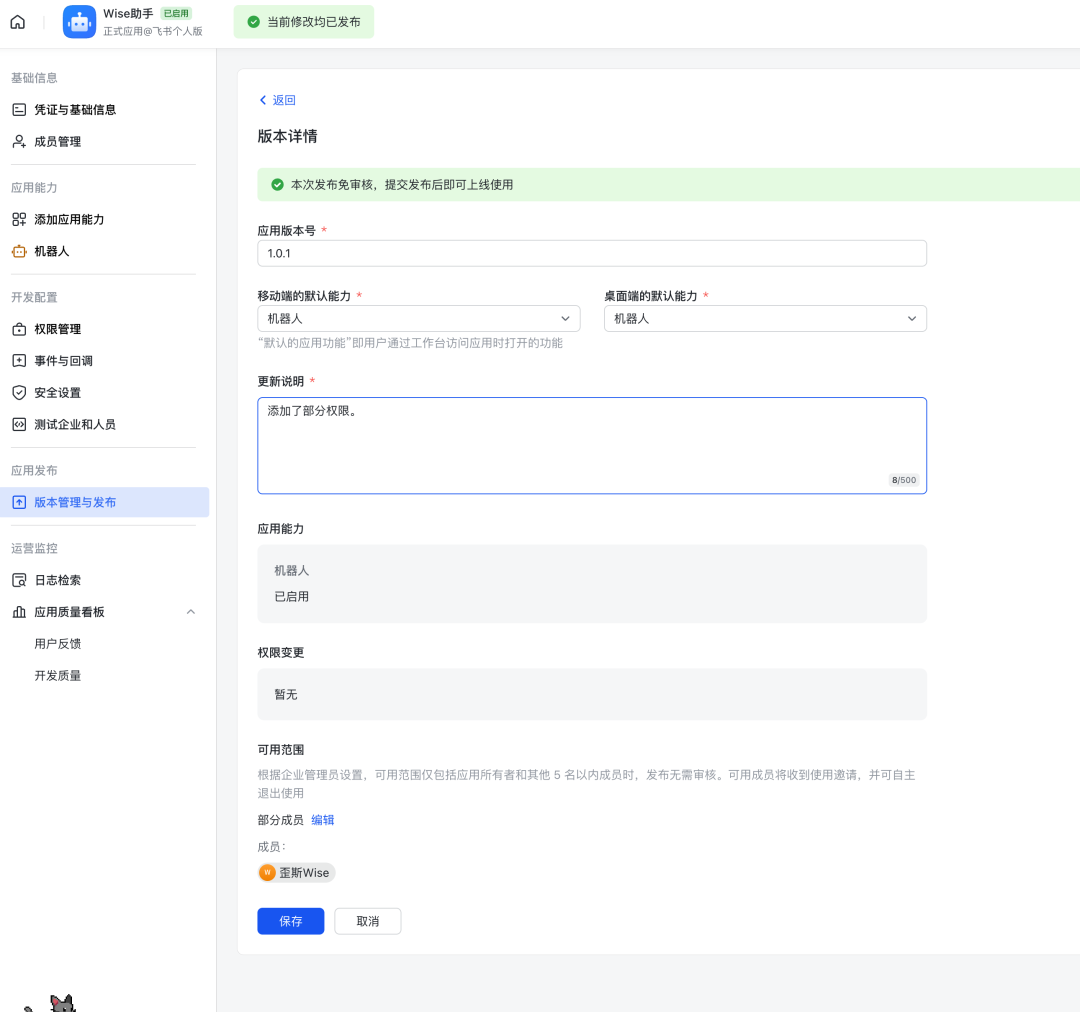This screenshot has width=1080, height=1012.
Task: Click the Wise助手 robot app icon
Action: (79, 22)
